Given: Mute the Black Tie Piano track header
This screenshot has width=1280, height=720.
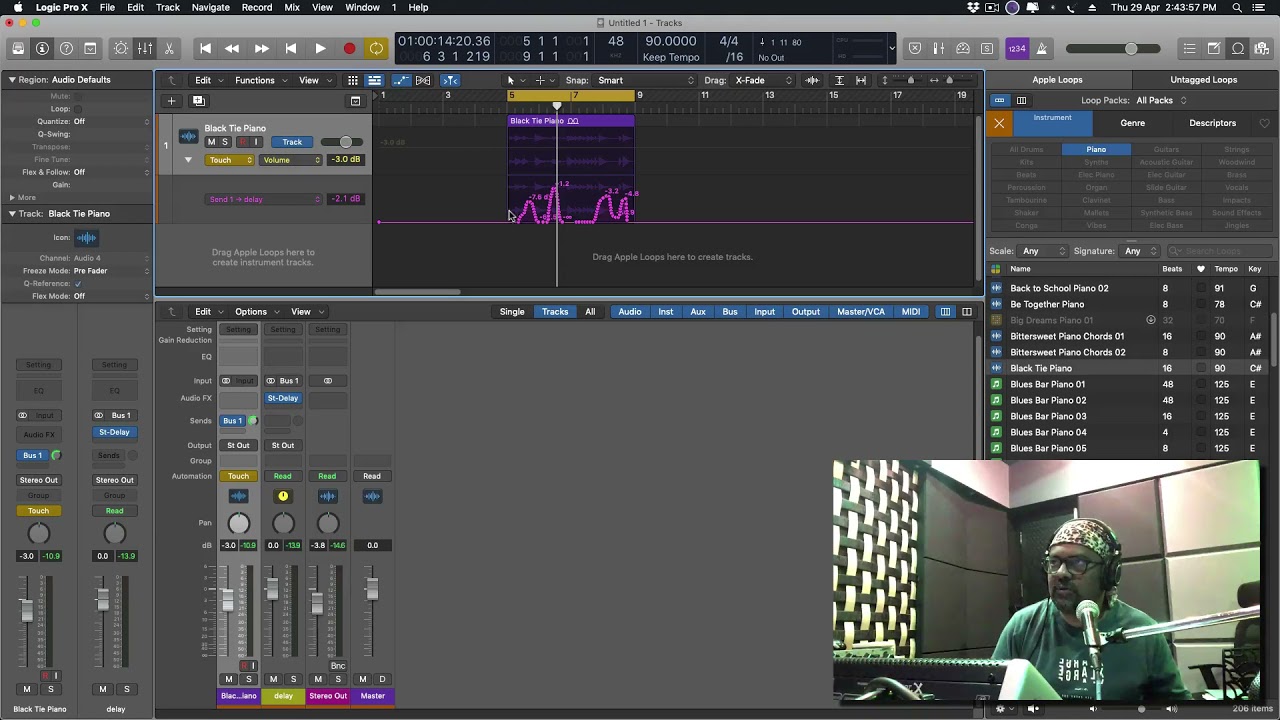Looking at the screenshot, I should click(x=211, y=142).
